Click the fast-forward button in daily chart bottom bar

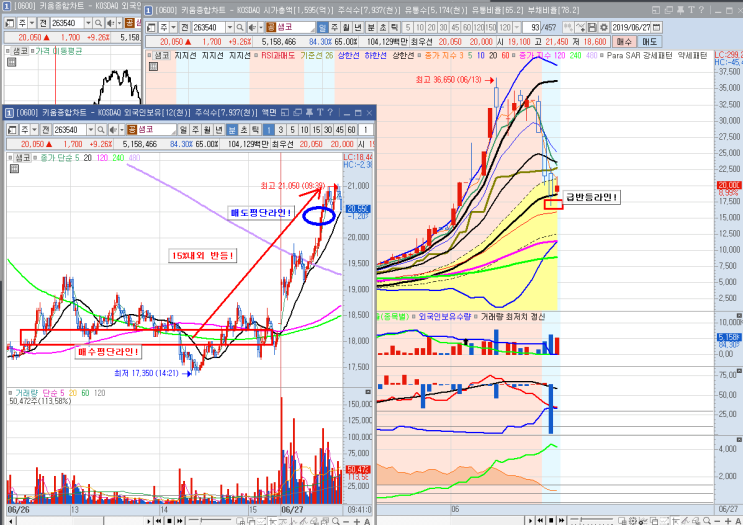coord(562,520)
